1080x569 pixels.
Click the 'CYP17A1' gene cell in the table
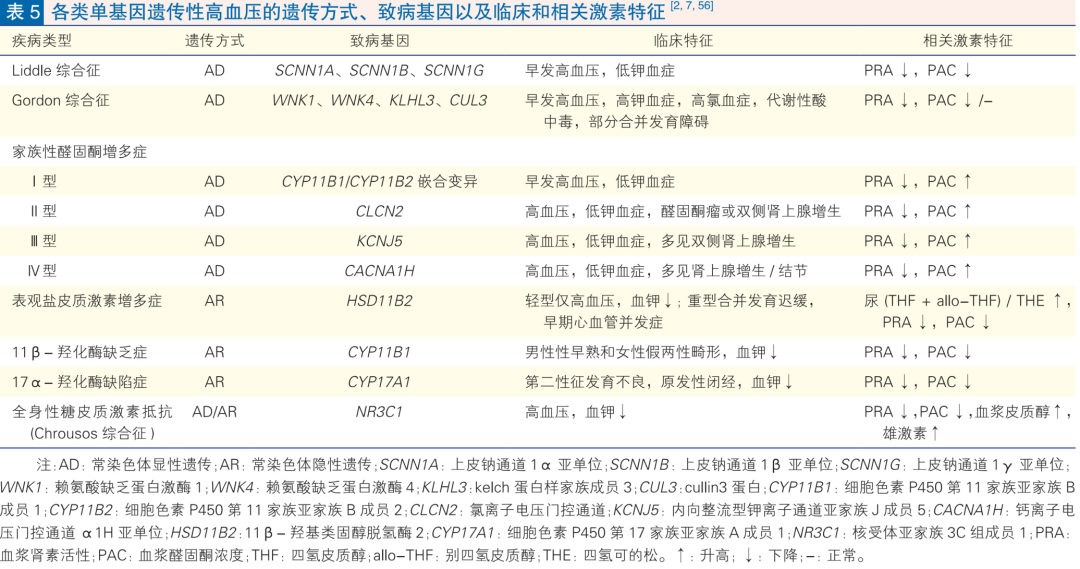click(380, 382)
